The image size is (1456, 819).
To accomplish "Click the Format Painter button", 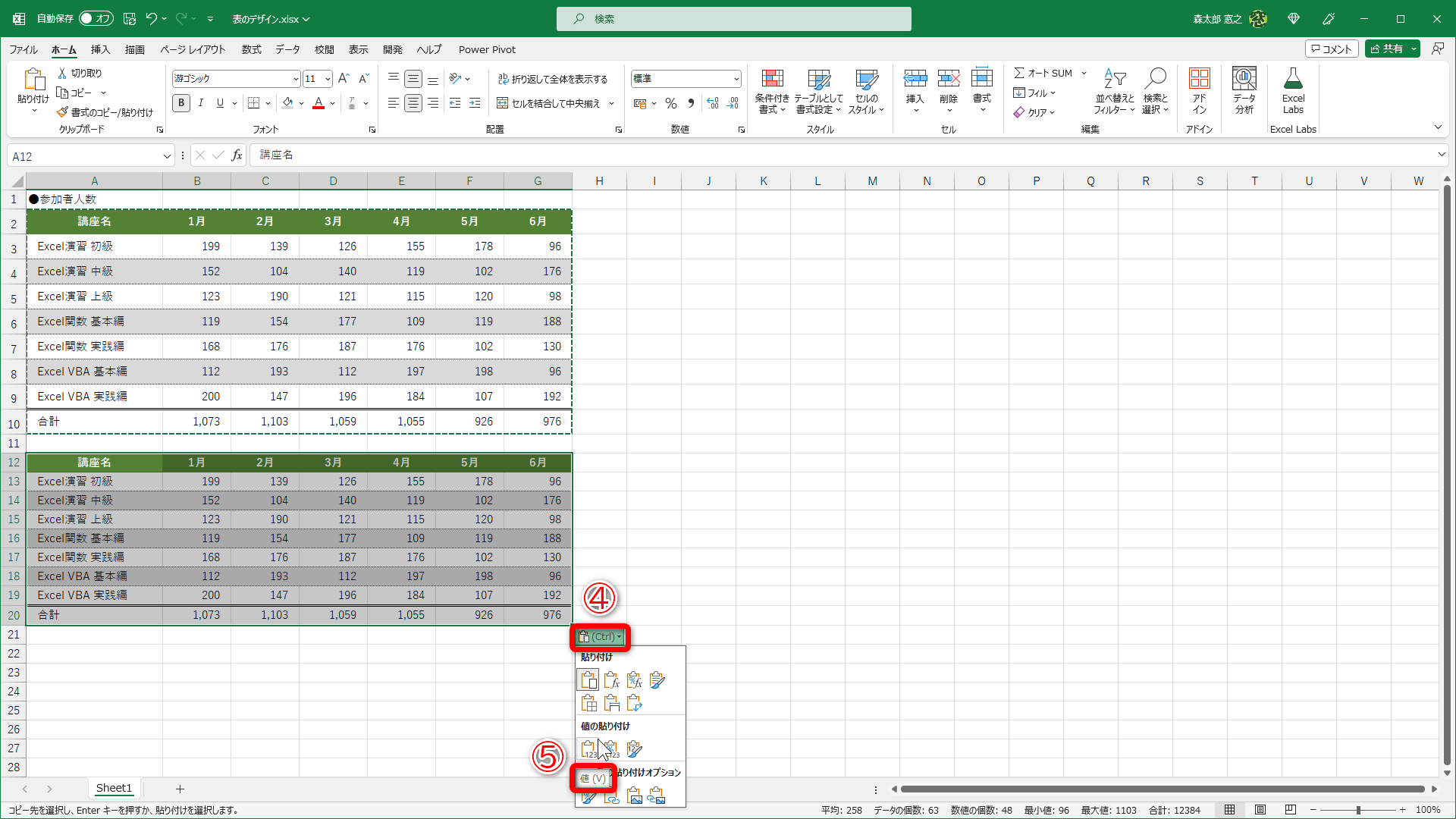I will pos(105,112).
